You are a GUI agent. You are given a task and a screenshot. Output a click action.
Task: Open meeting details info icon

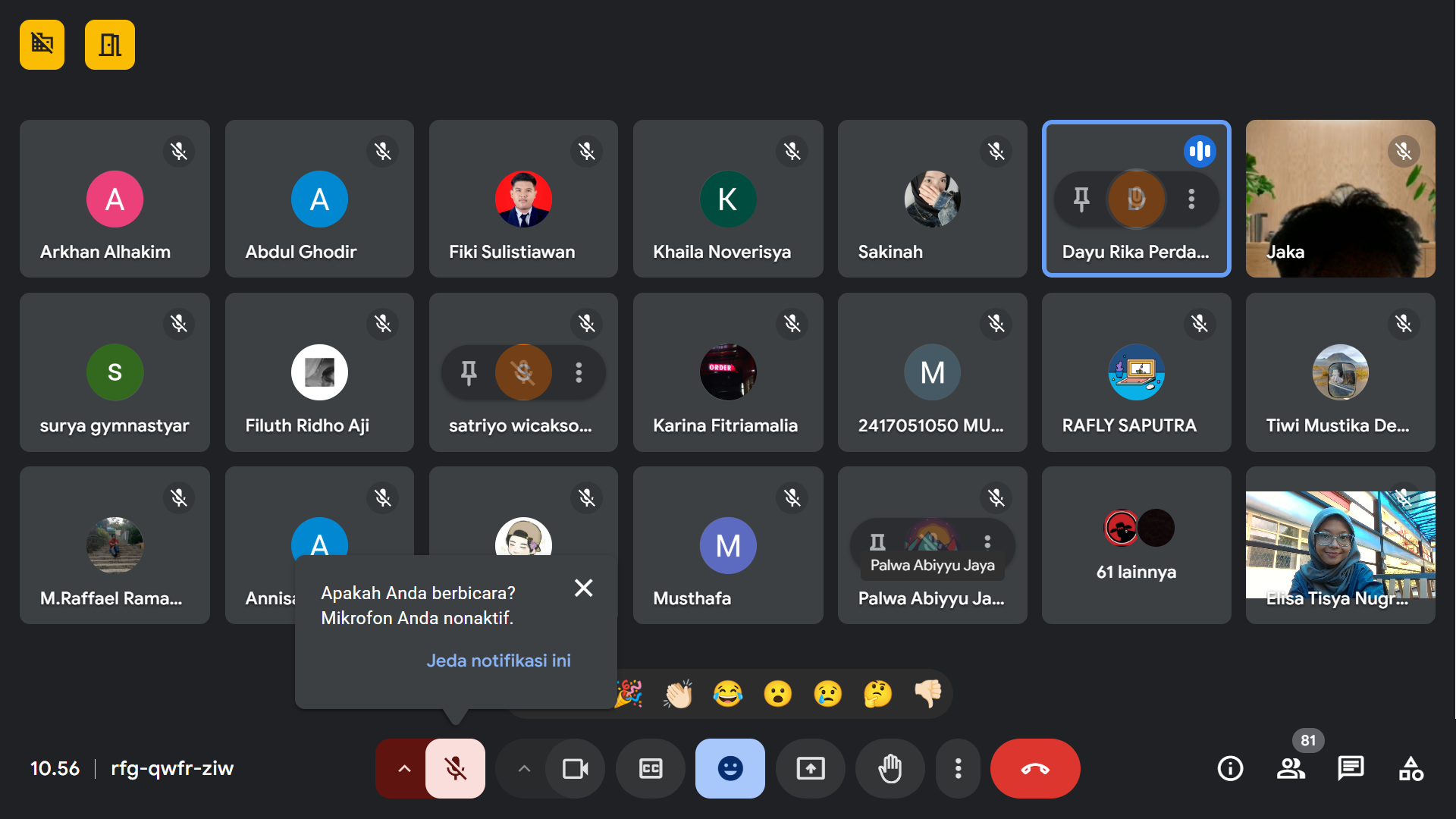(1230, 768)
